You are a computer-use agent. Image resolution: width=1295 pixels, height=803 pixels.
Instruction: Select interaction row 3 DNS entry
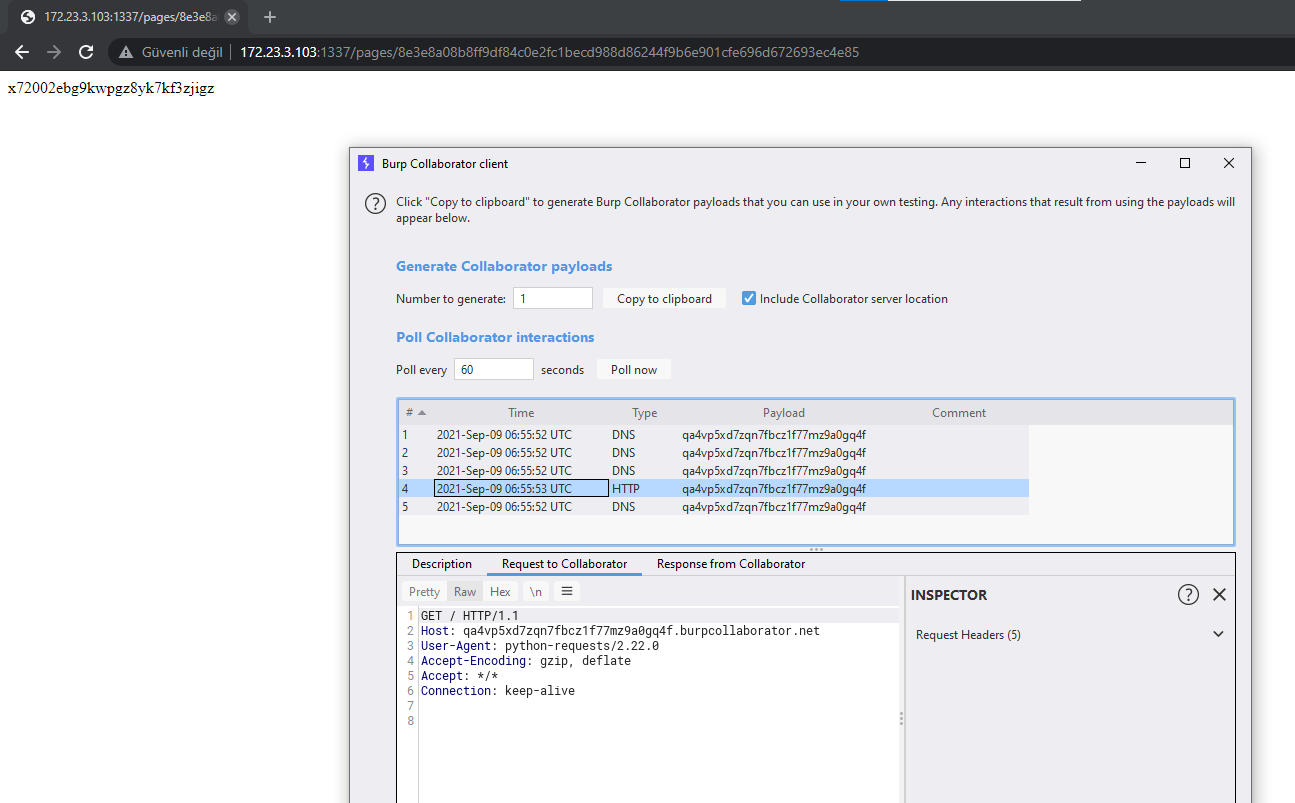click(714, 471)
